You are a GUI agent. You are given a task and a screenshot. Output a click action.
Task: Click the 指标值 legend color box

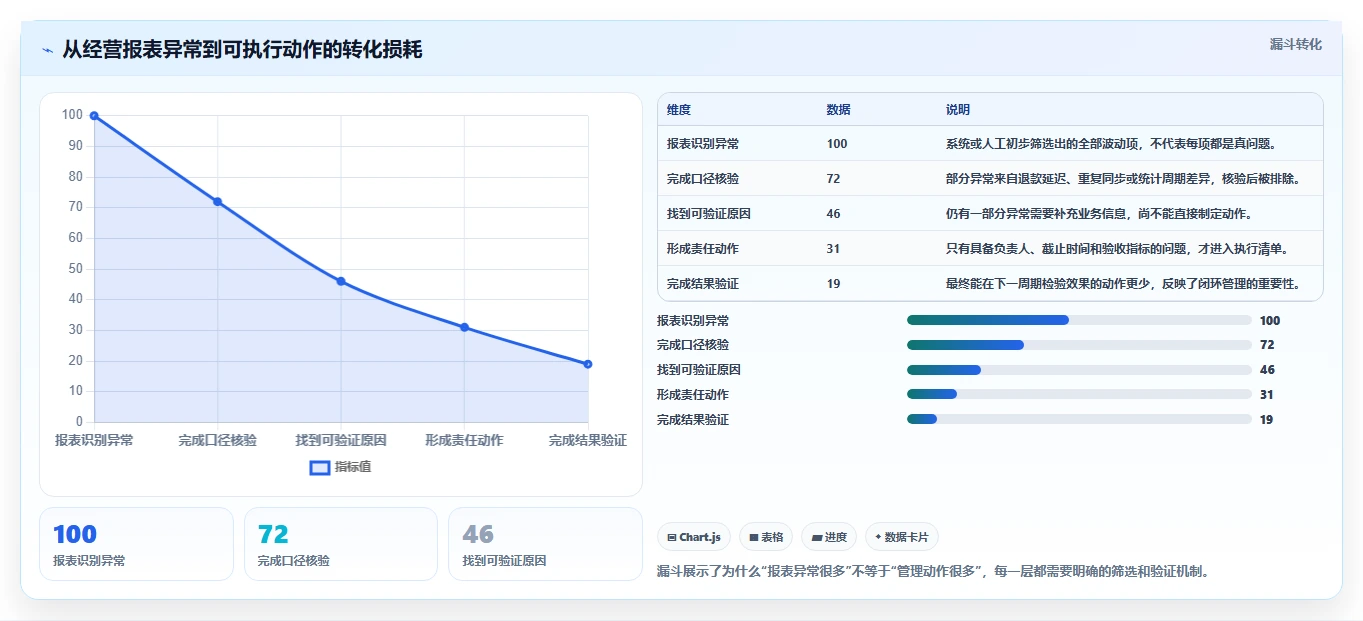pyautogui.click(x=320, y=467)
